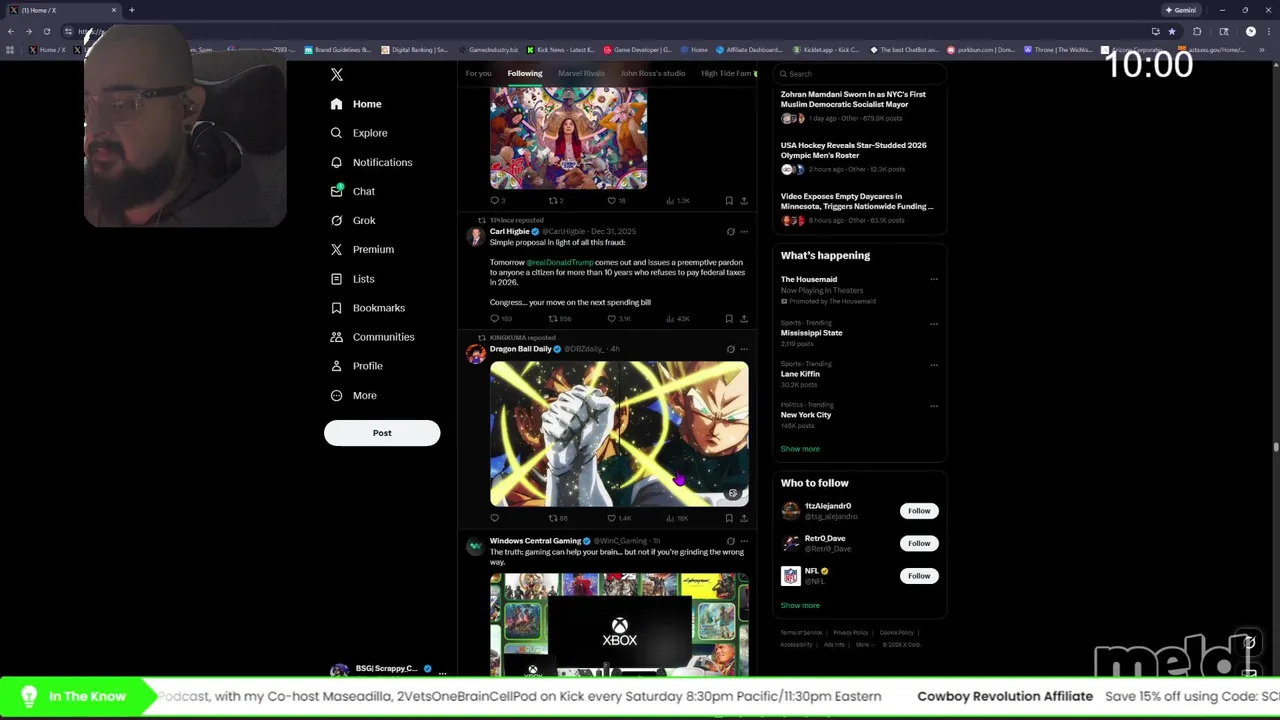Switch to John Ross's studio tab
Screen dimensions: 1280x720
(653, 73)
